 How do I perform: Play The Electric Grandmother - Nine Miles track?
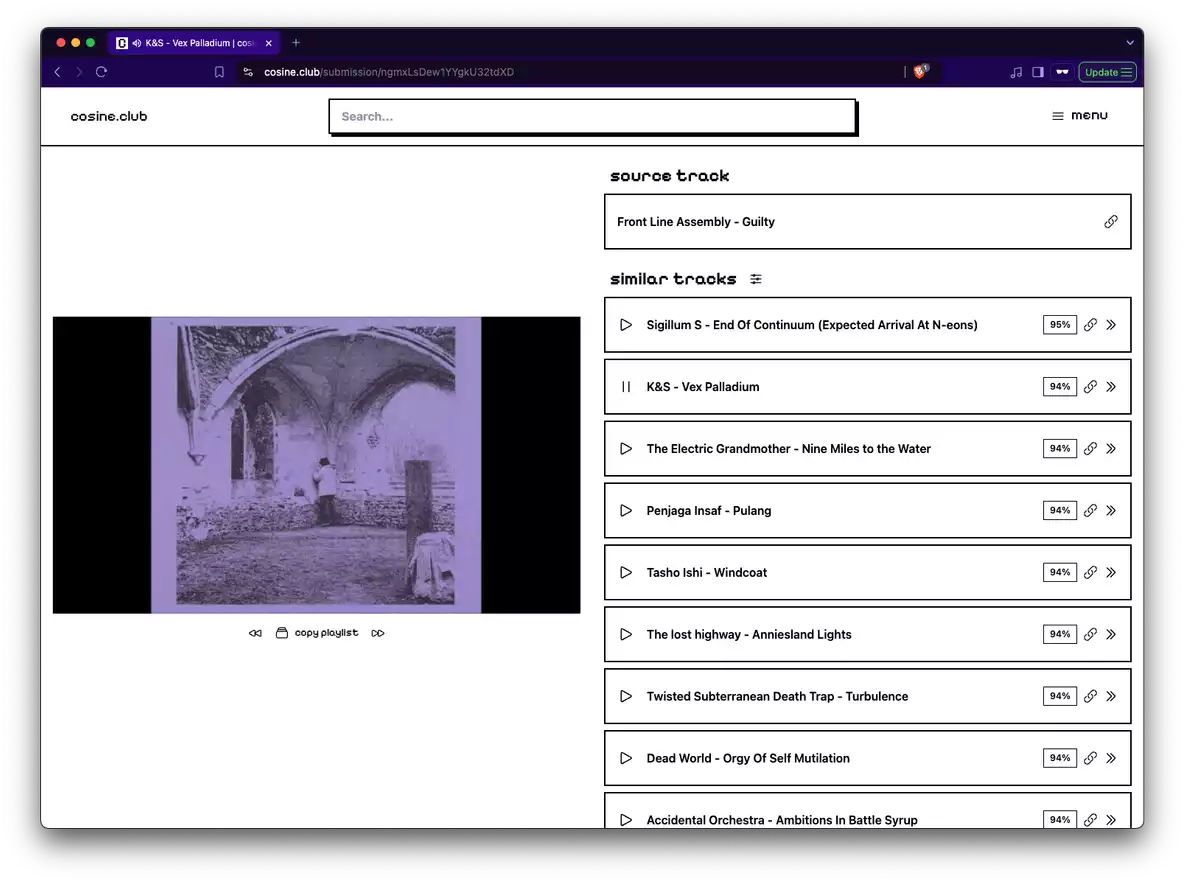coord(626,449)
